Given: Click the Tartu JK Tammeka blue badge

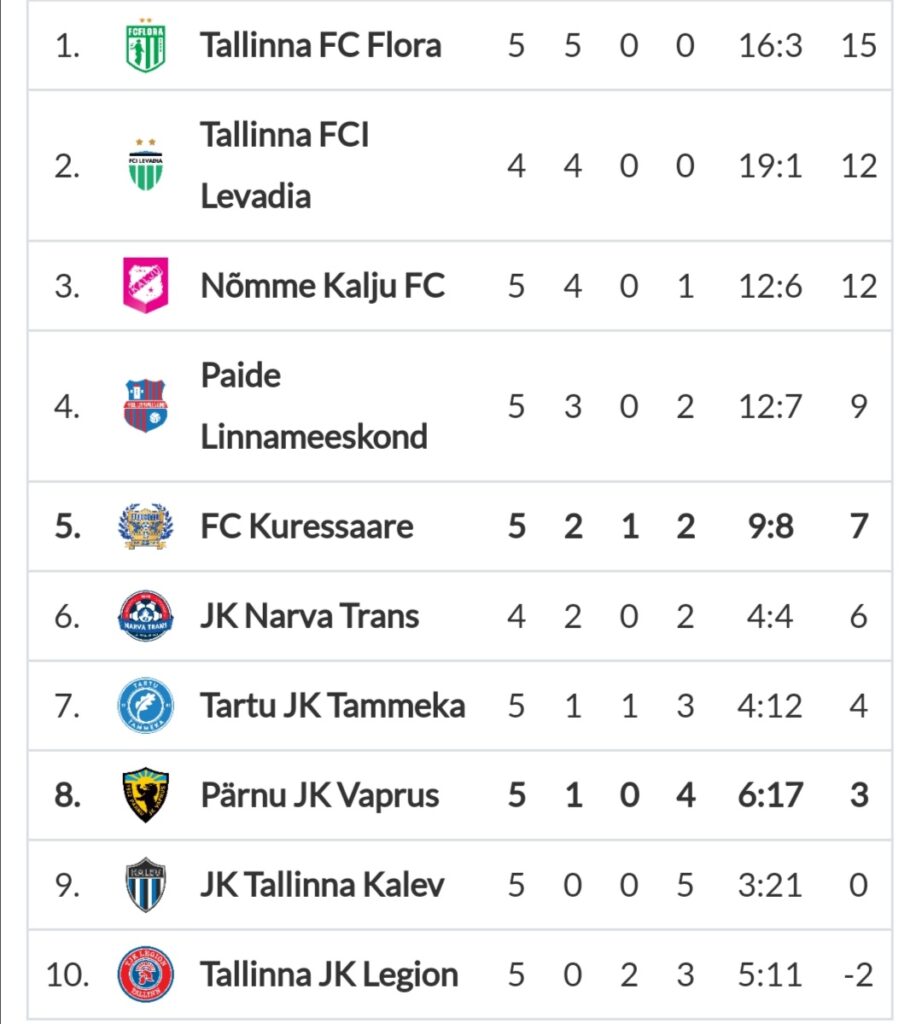Looking at the screenshot, I should click(x=146, y=705).
